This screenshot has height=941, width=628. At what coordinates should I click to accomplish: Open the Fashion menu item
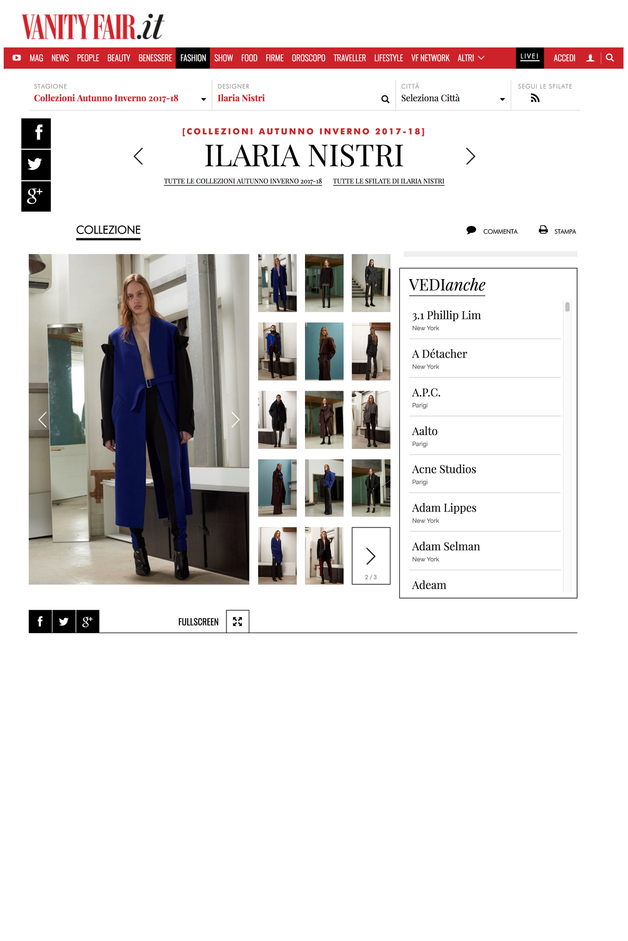tap(193, 58)
